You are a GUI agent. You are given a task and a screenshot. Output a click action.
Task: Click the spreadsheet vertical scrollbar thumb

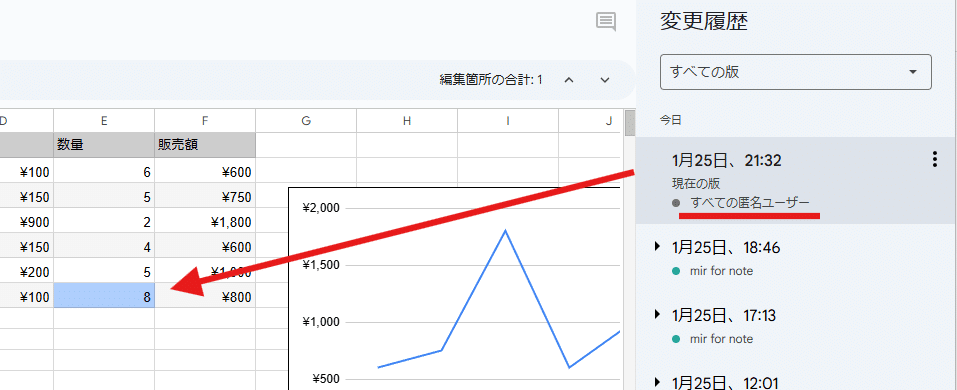coord(629,123)
